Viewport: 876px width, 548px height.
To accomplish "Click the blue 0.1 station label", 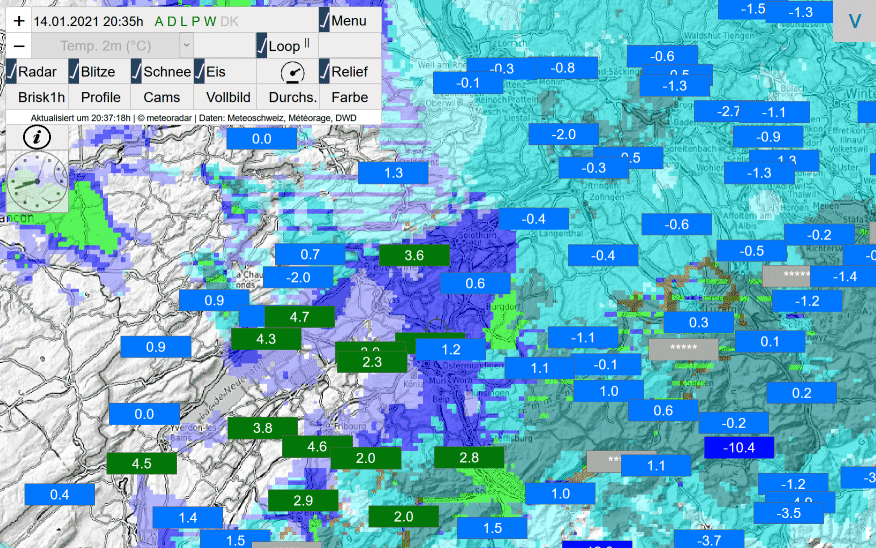I will coord(770,341).
